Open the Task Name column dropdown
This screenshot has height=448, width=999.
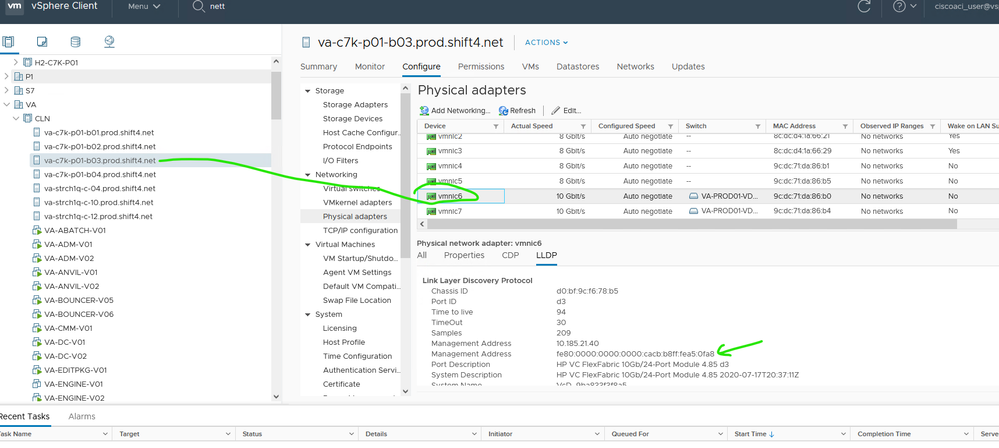tap(106, 434)
